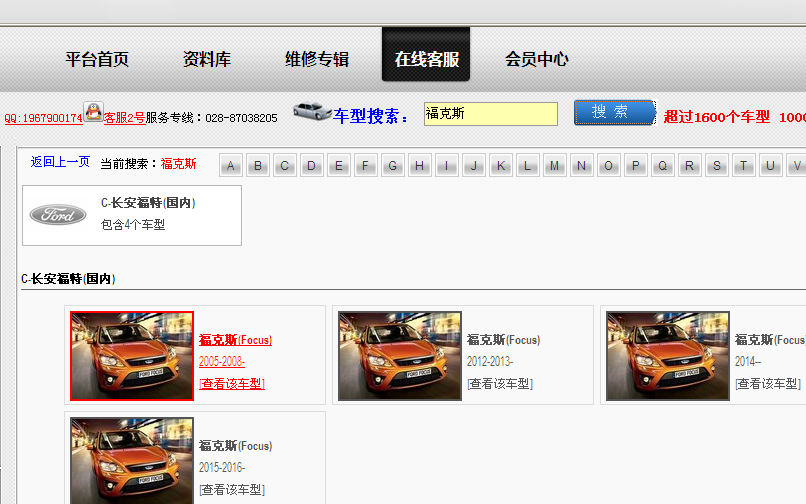Focus the 车型搜索 input containing 福克斯
The width and height of the screenshot is (806, 504).
tap(491, 114)
